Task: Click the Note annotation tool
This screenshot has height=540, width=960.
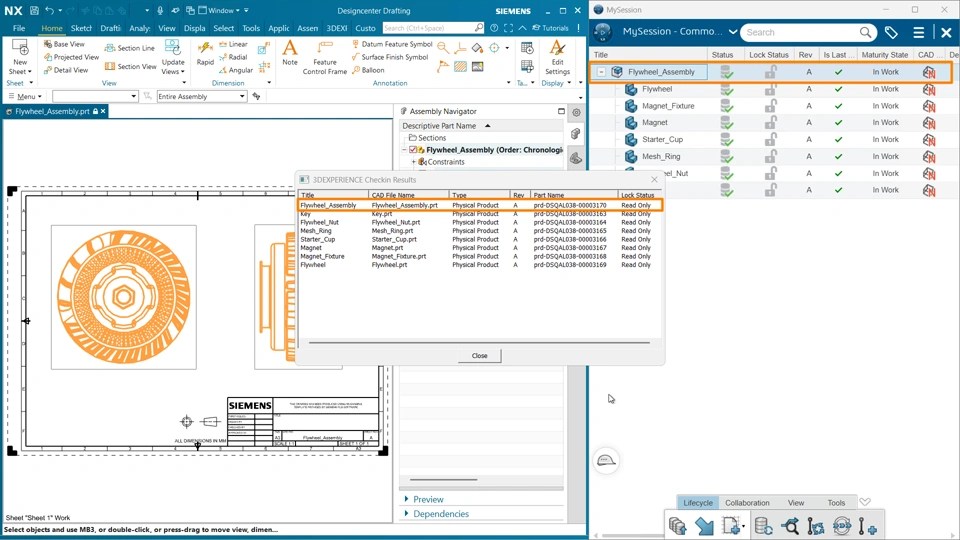Action: click(290, 53)
